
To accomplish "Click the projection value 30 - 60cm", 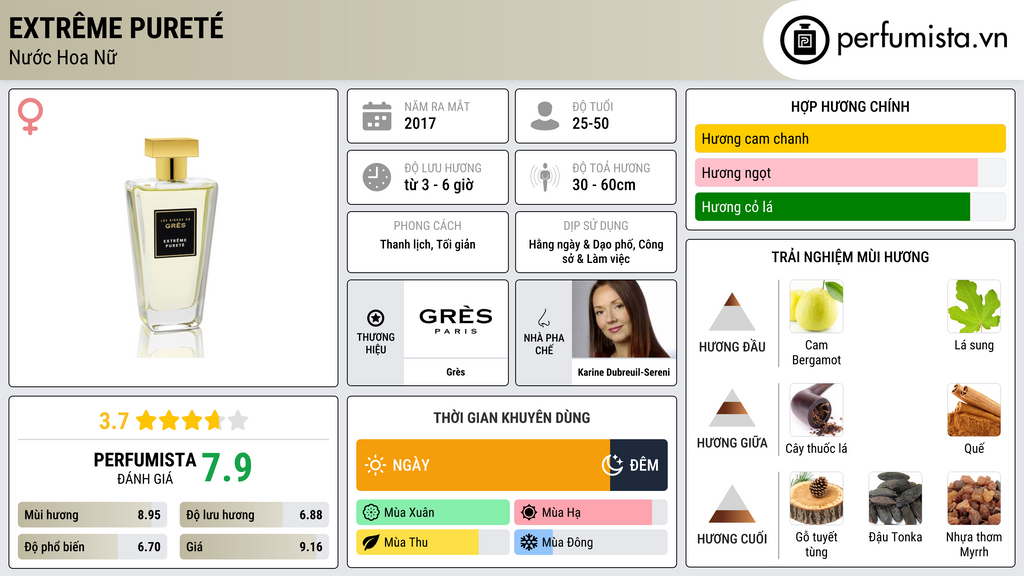I will click(604, 185).
